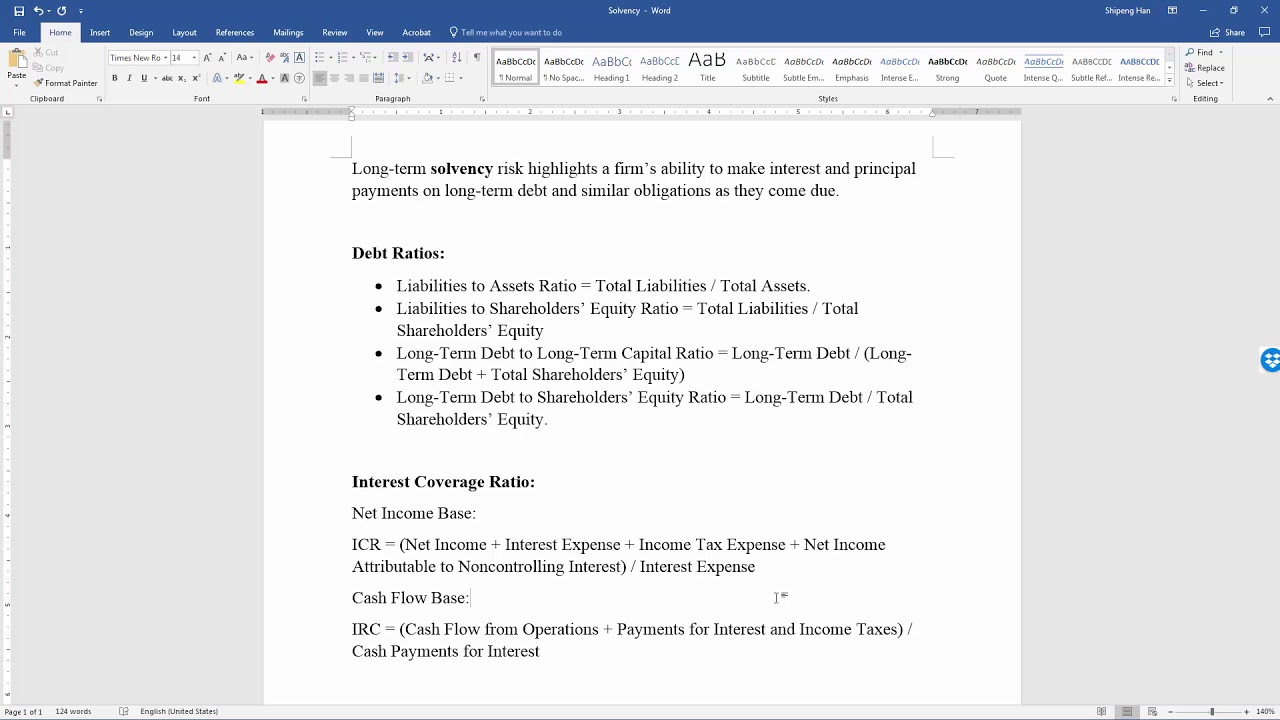The height and width of the screenshot is (720, 1280).
Task: Sort text with the A-Z sort icon
Action: click(457, 57)
